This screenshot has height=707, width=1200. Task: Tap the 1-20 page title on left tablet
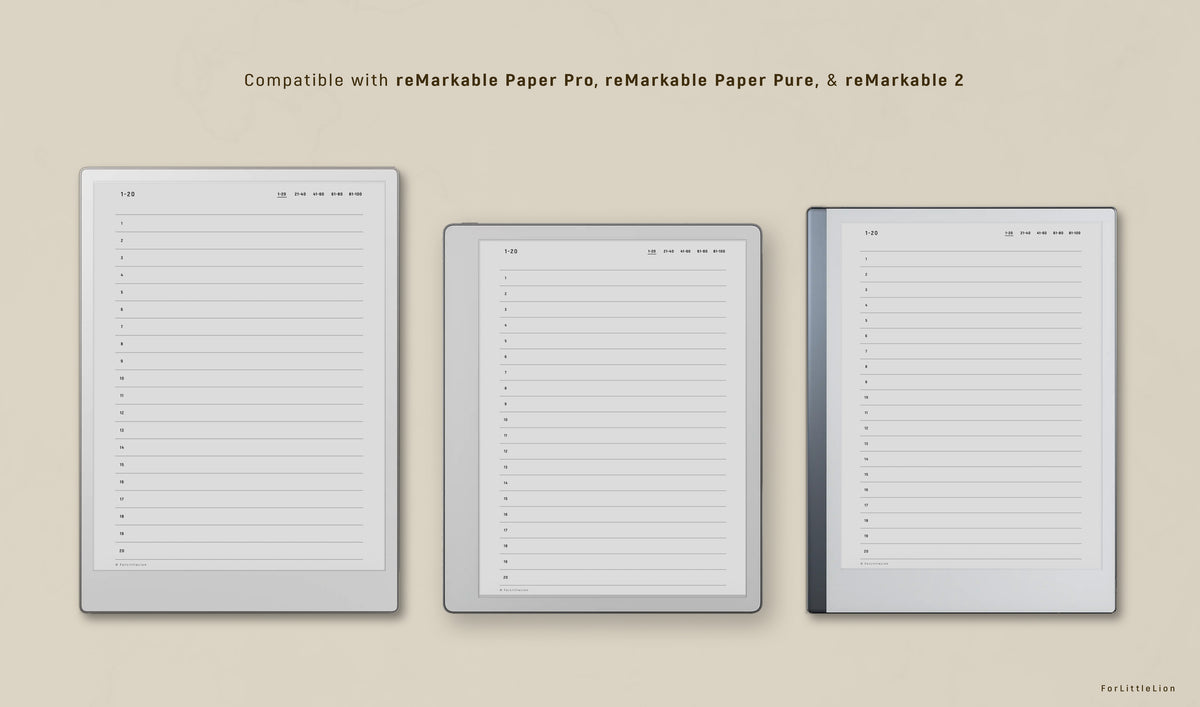click(127, 194)
